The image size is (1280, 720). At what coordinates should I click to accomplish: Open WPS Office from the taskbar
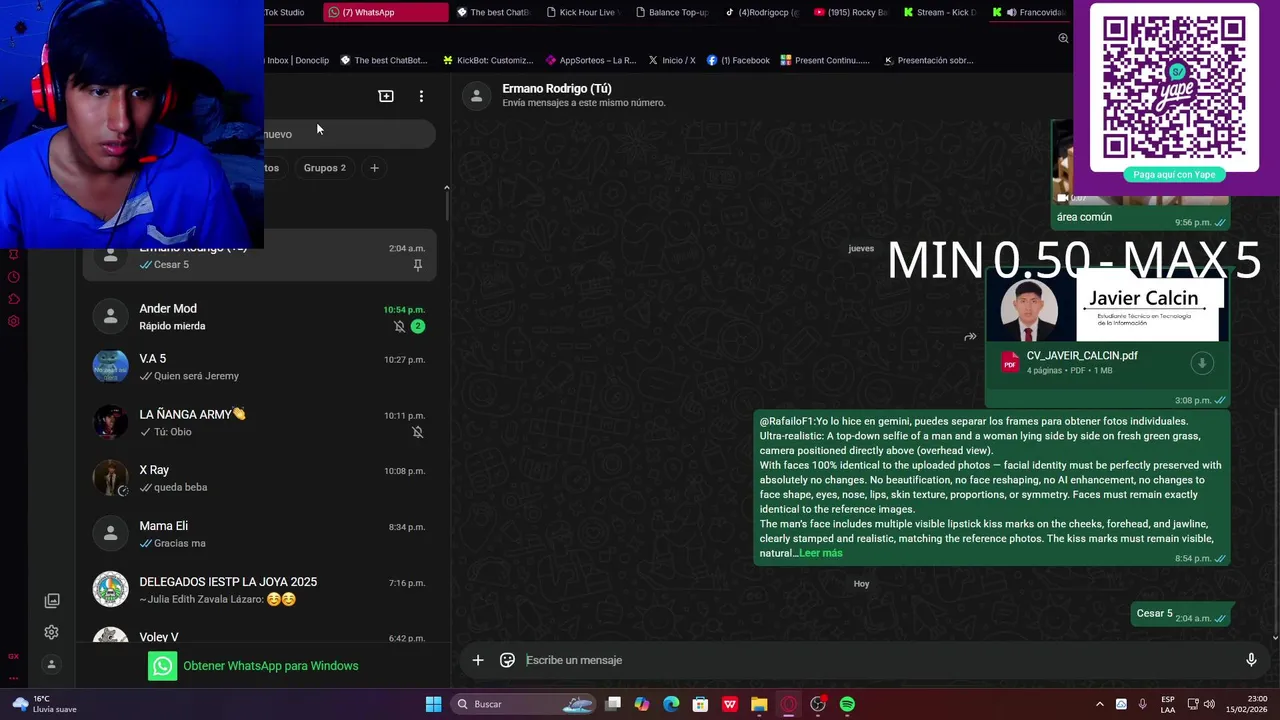point(730,704)
